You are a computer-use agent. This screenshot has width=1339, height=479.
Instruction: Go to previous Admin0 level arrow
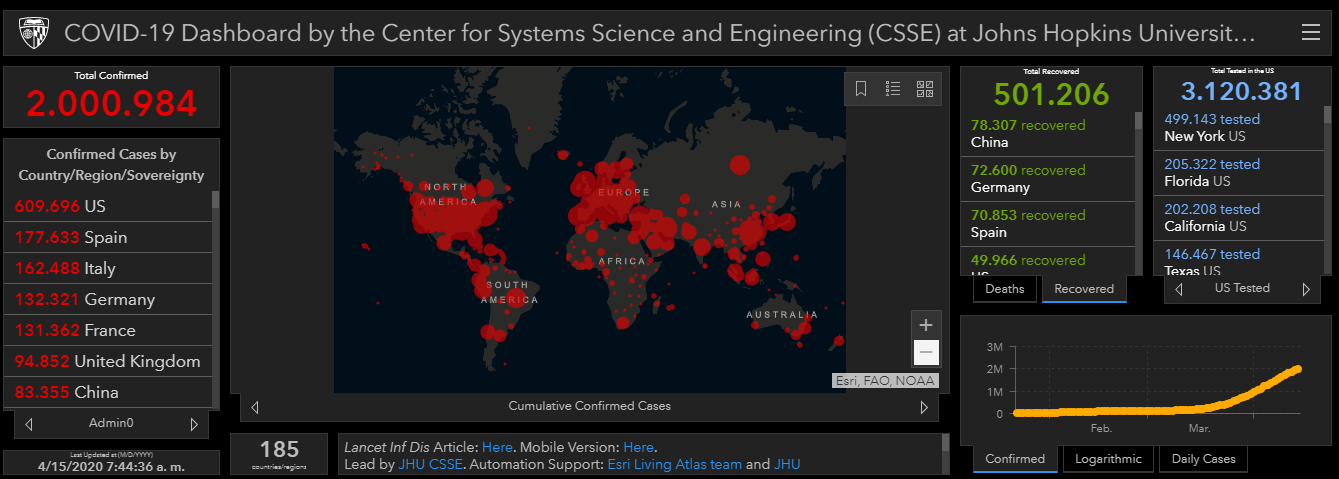pyautogui.click(x=29, y=424)
